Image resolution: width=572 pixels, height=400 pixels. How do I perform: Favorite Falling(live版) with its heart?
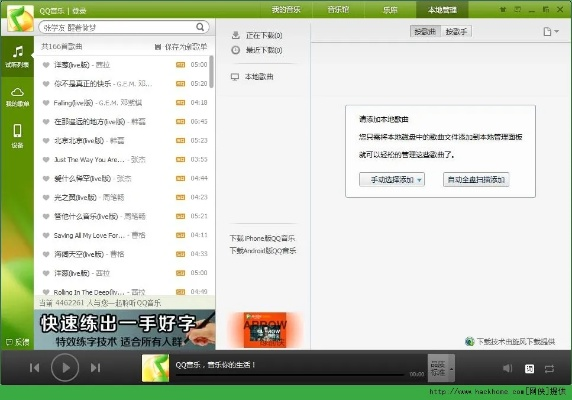click(x=46, y=103)
